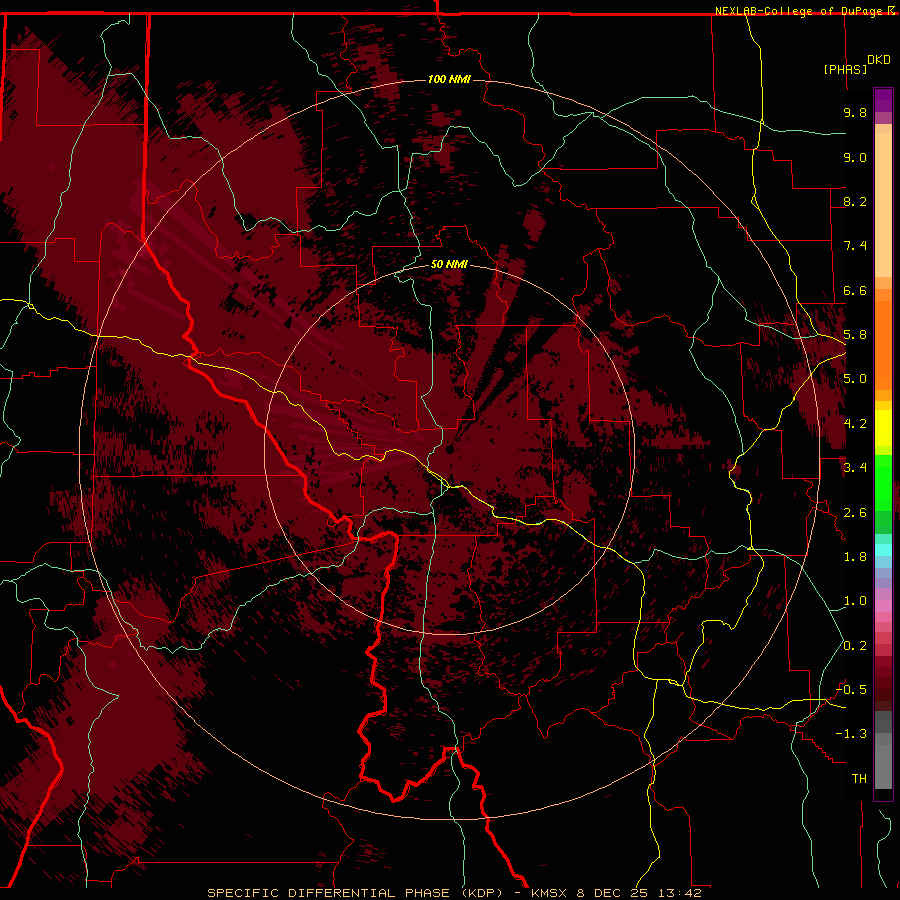Select the 4.2 scale value
This screenshot has width=900, height=900.
click(x=855, y=424)
